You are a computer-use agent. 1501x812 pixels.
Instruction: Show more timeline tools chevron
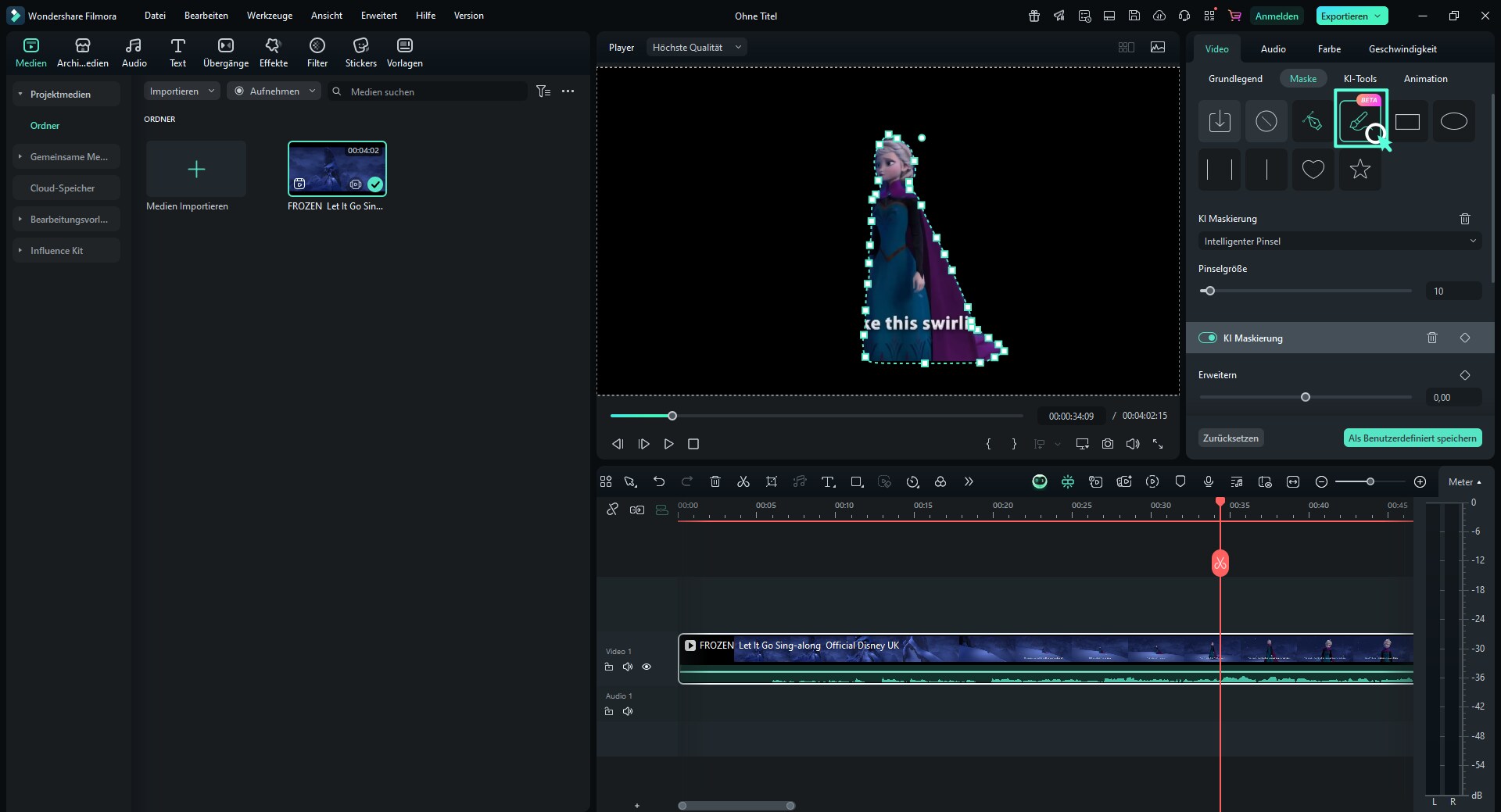point(969,482)
